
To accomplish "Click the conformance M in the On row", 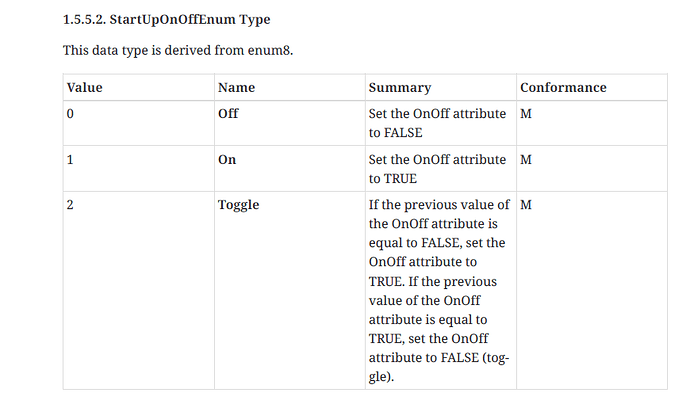I will click(525, 160).
